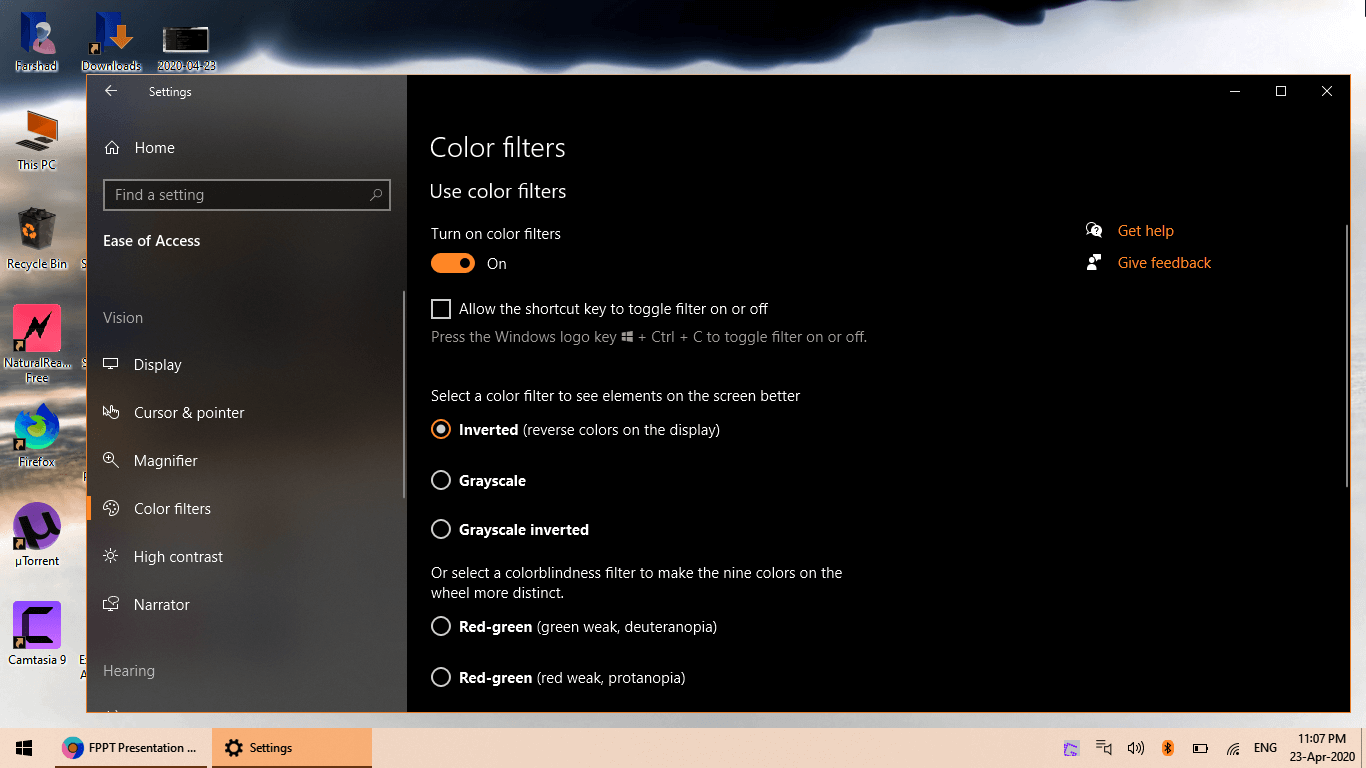This screenshot has height=768, width=1366.
Task: Click the Magnifier icon in sidebar
Action: tap(112, 461)
